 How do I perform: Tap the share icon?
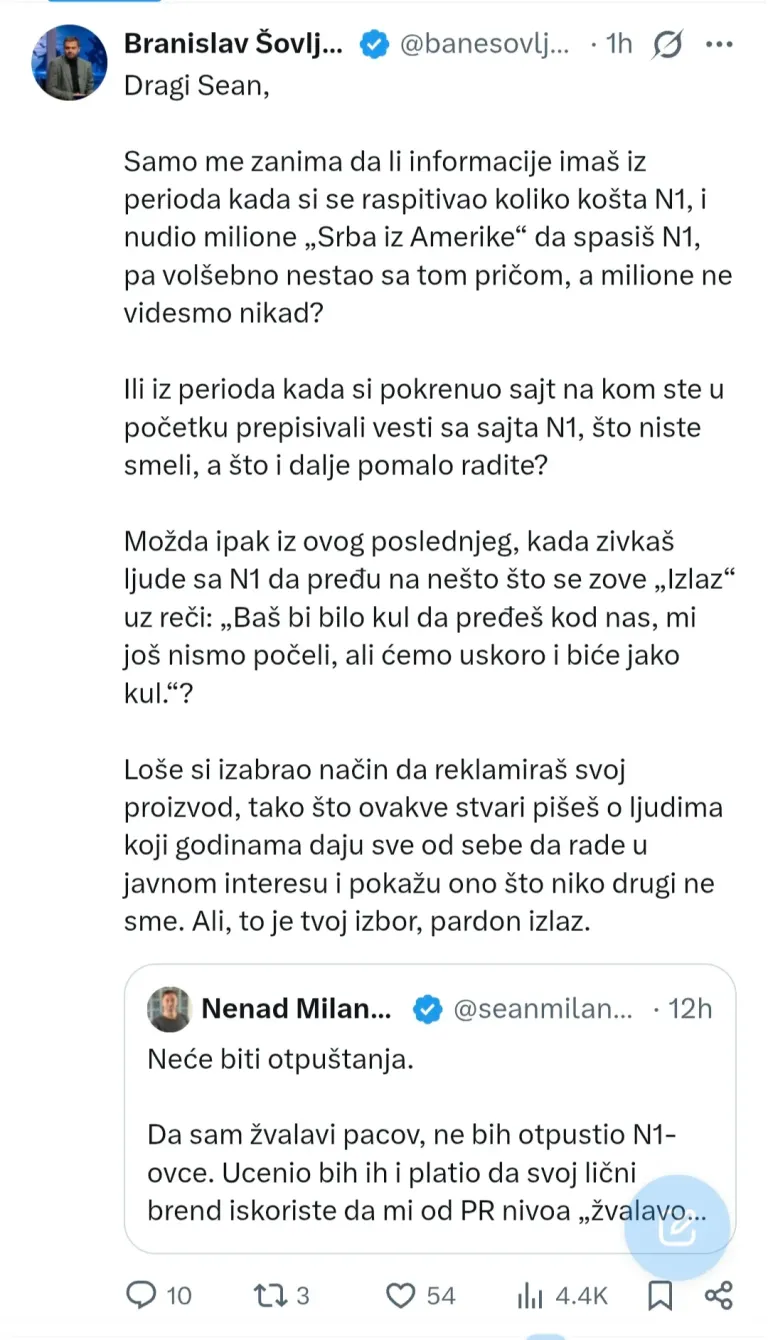(720, 1296)
